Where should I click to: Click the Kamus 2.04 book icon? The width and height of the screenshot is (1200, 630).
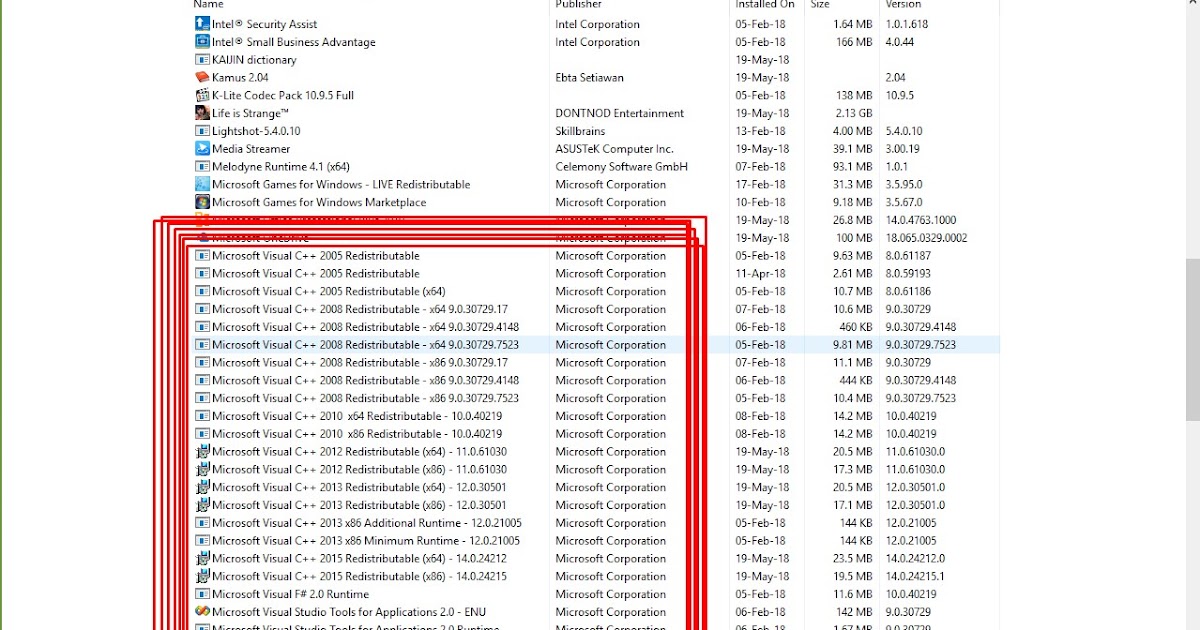pos(202,77)
